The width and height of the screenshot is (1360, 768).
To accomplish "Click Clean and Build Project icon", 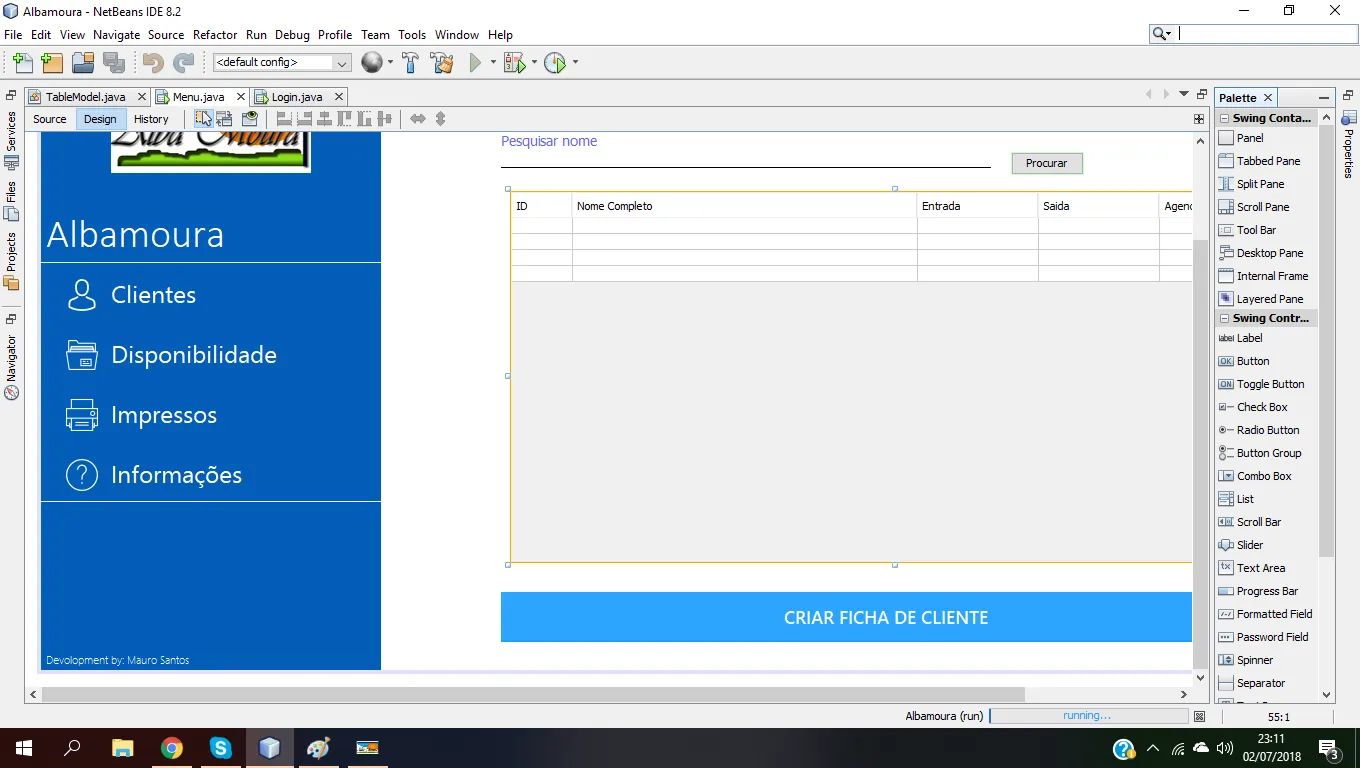I will pos(442,63).
